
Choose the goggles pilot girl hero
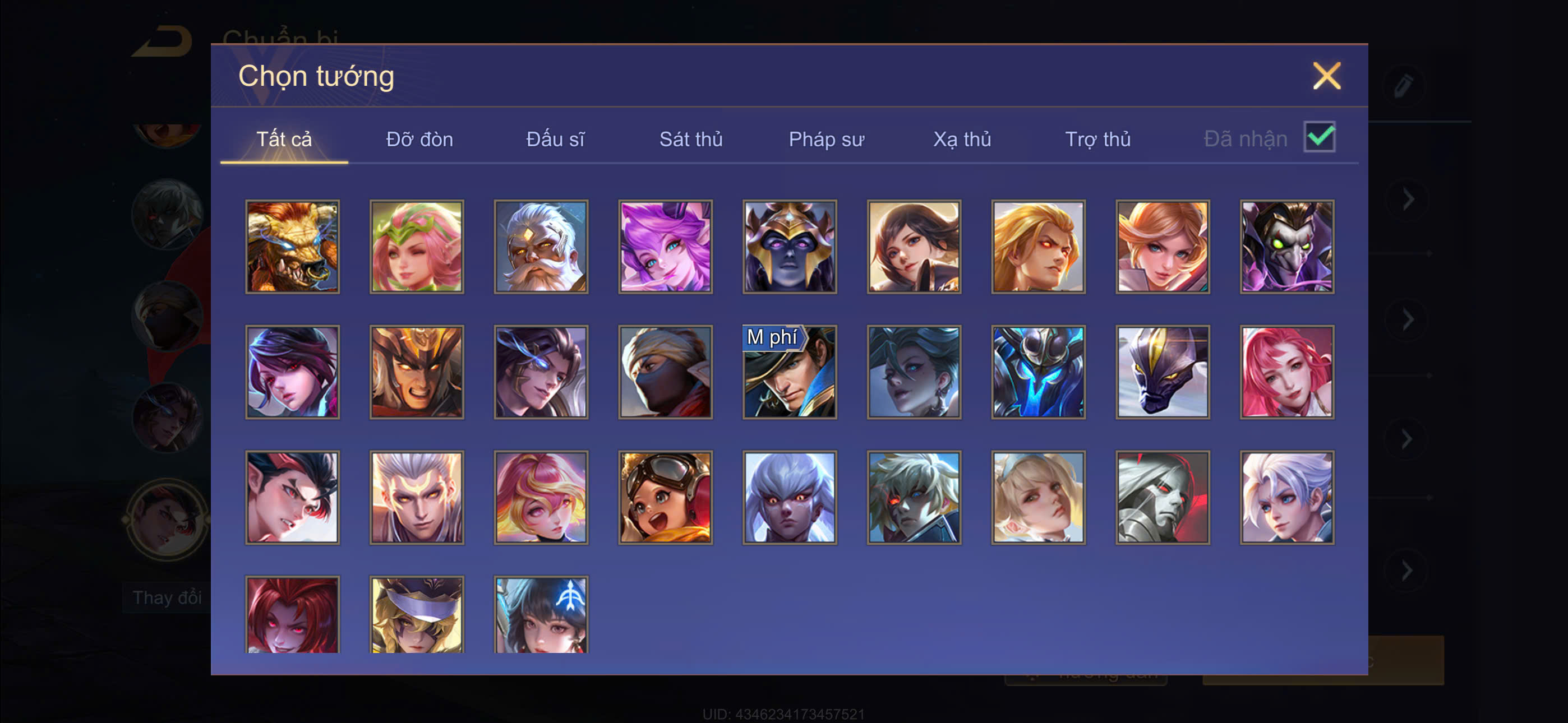[665, 497]
